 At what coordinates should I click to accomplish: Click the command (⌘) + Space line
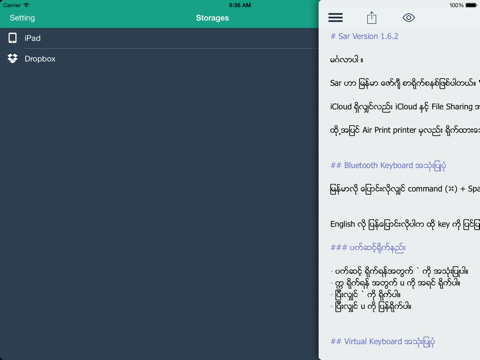[x=405, y=189]
